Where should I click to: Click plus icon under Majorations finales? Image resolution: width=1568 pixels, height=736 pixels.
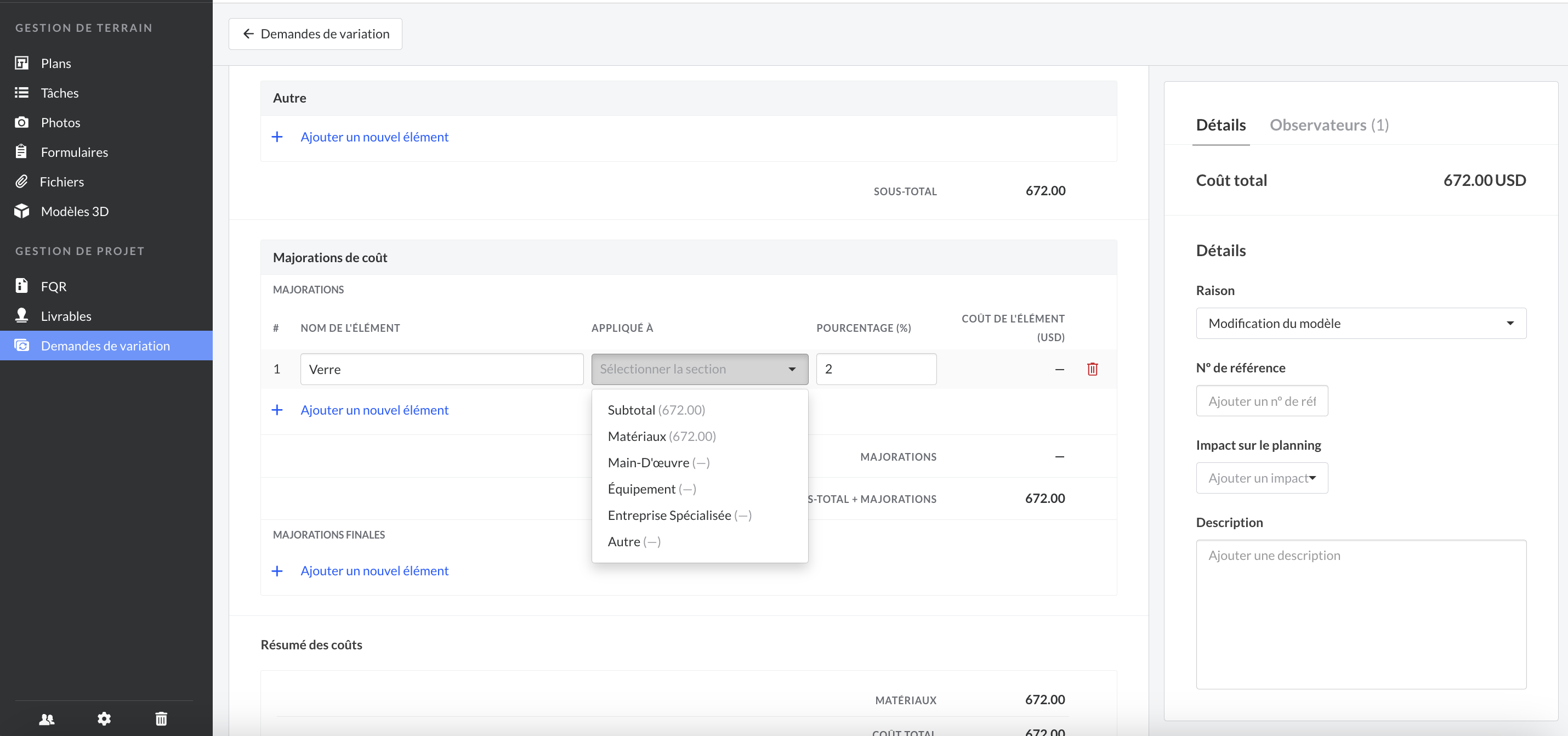tap(277, 570)
